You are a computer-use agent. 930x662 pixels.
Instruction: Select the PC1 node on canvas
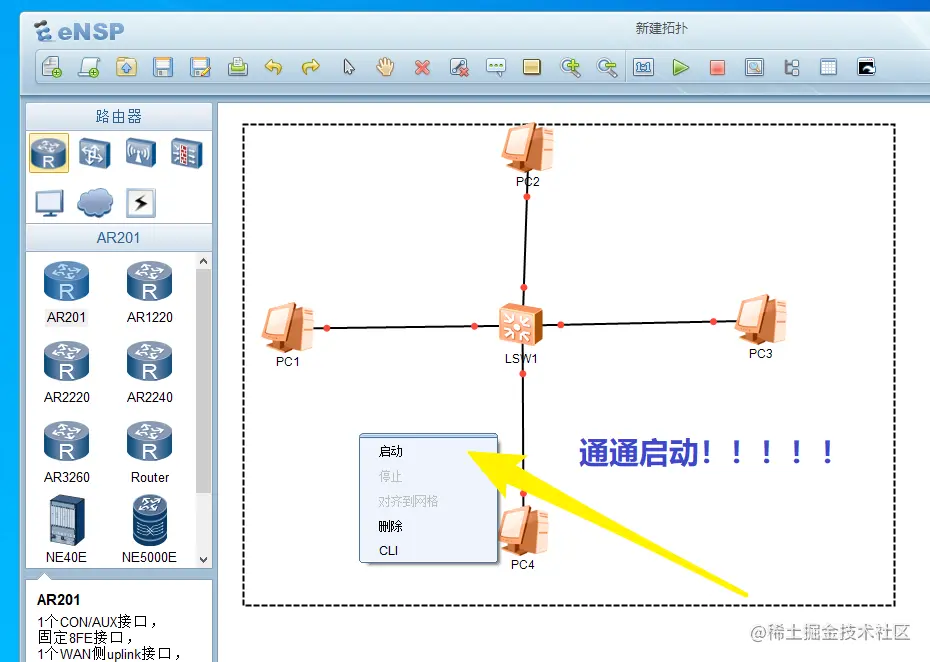click(288, 329)
